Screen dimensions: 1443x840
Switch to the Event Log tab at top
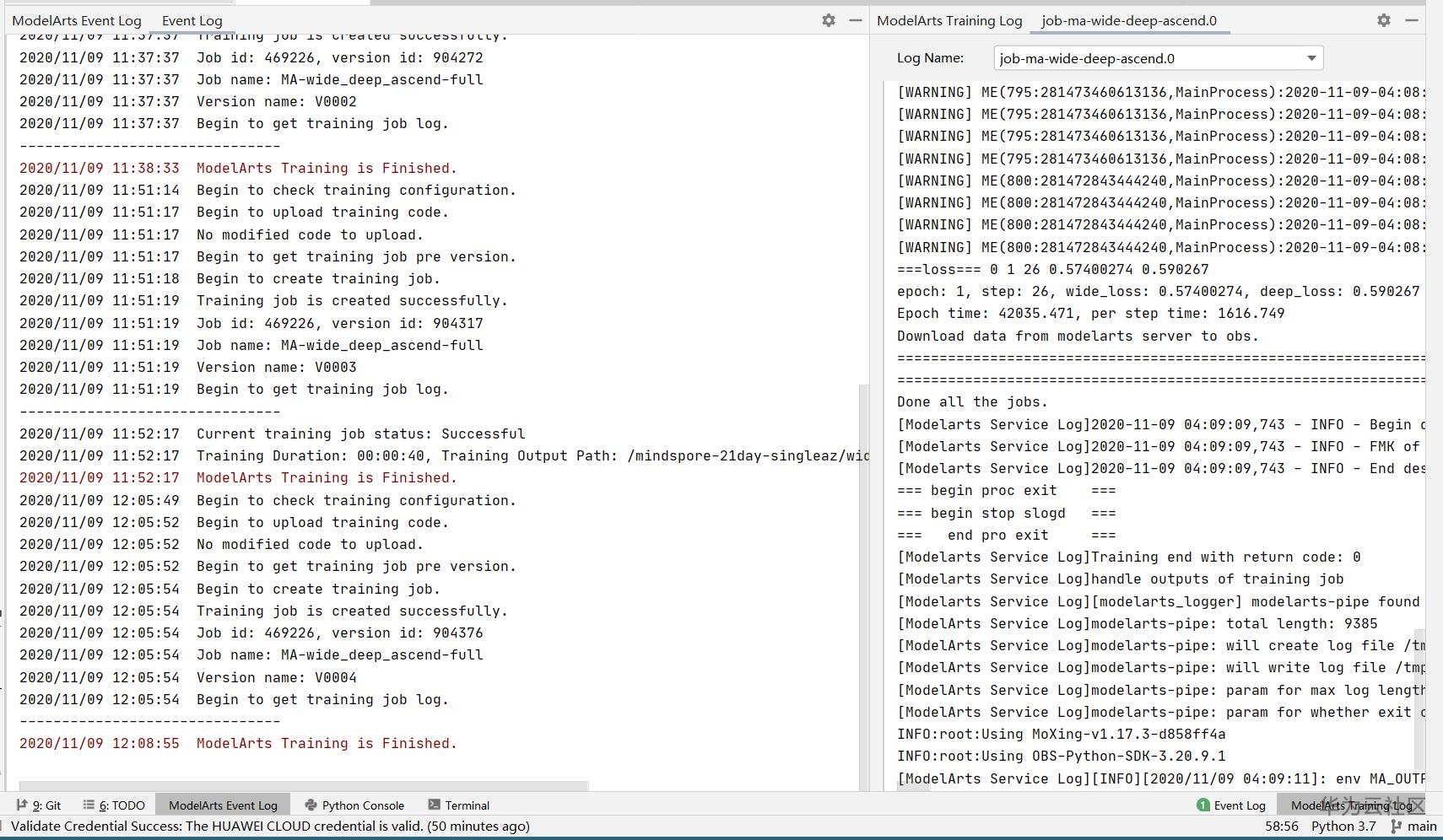coord(192,20)
